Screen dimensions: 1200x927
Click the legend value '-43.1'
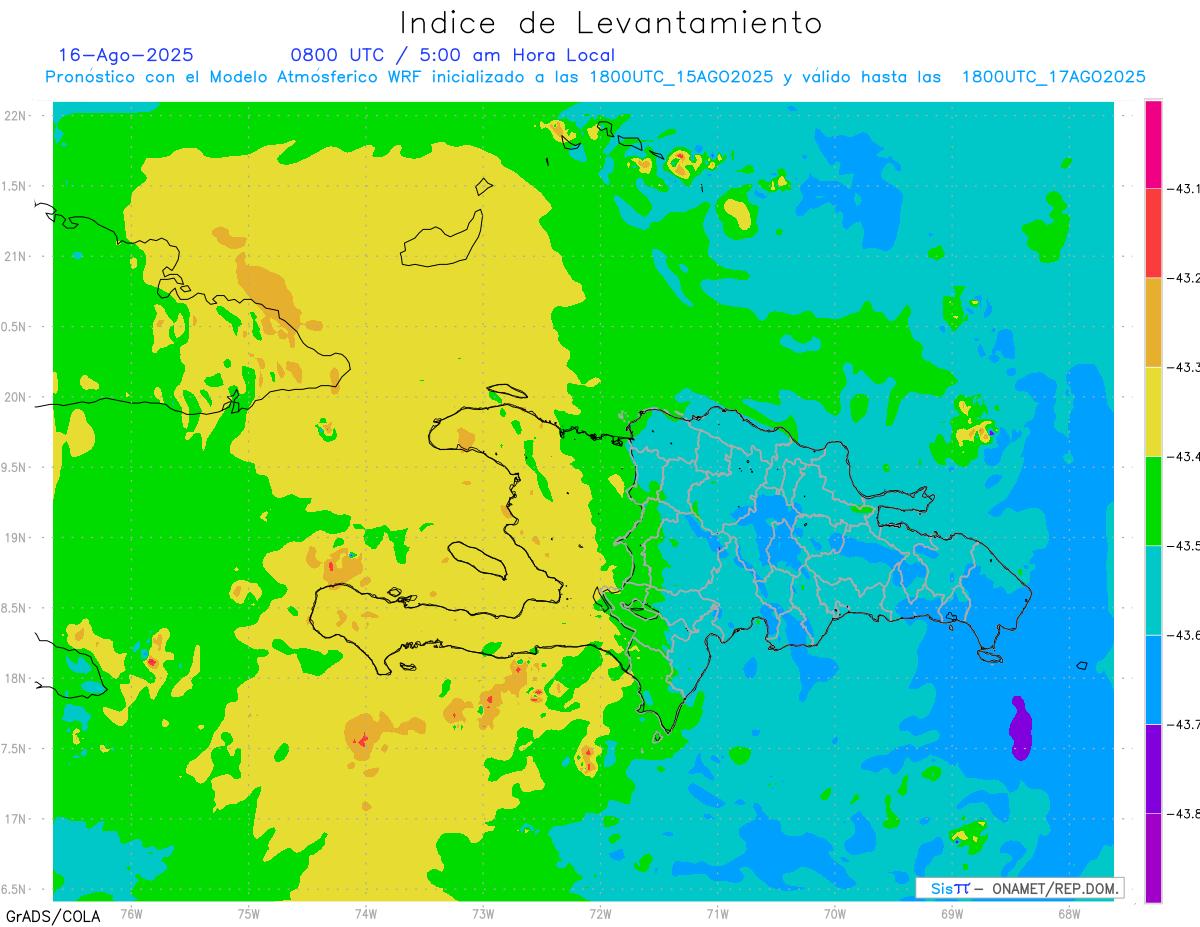(1183, 189)
